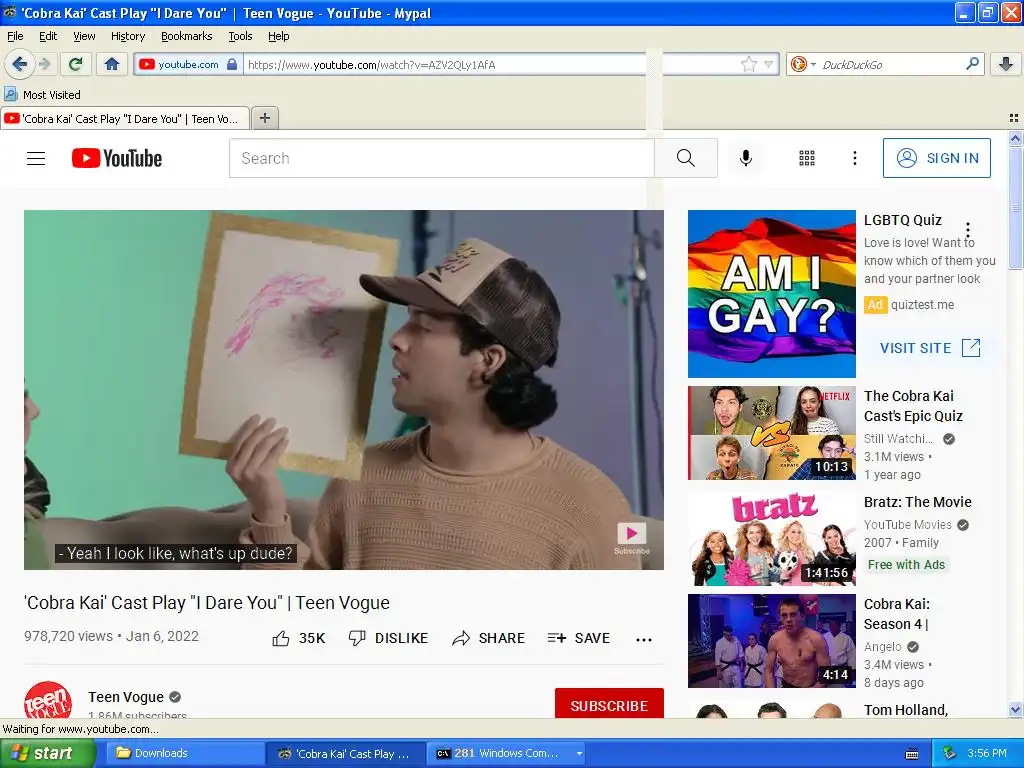Click the magnifier in the DuckDuckGo box
The image size is (1024, 768).
point(972,64)
